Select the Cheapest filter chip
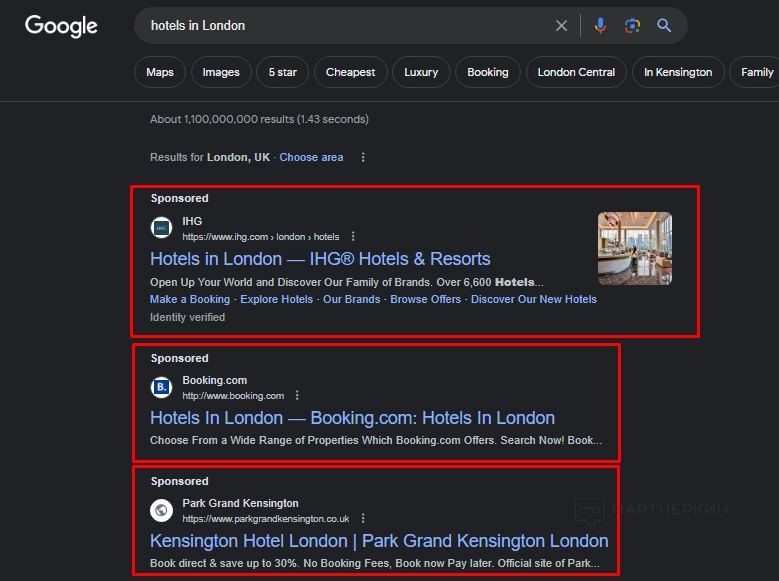The width and height of the screenshot is (779, 581). point(350,72)
